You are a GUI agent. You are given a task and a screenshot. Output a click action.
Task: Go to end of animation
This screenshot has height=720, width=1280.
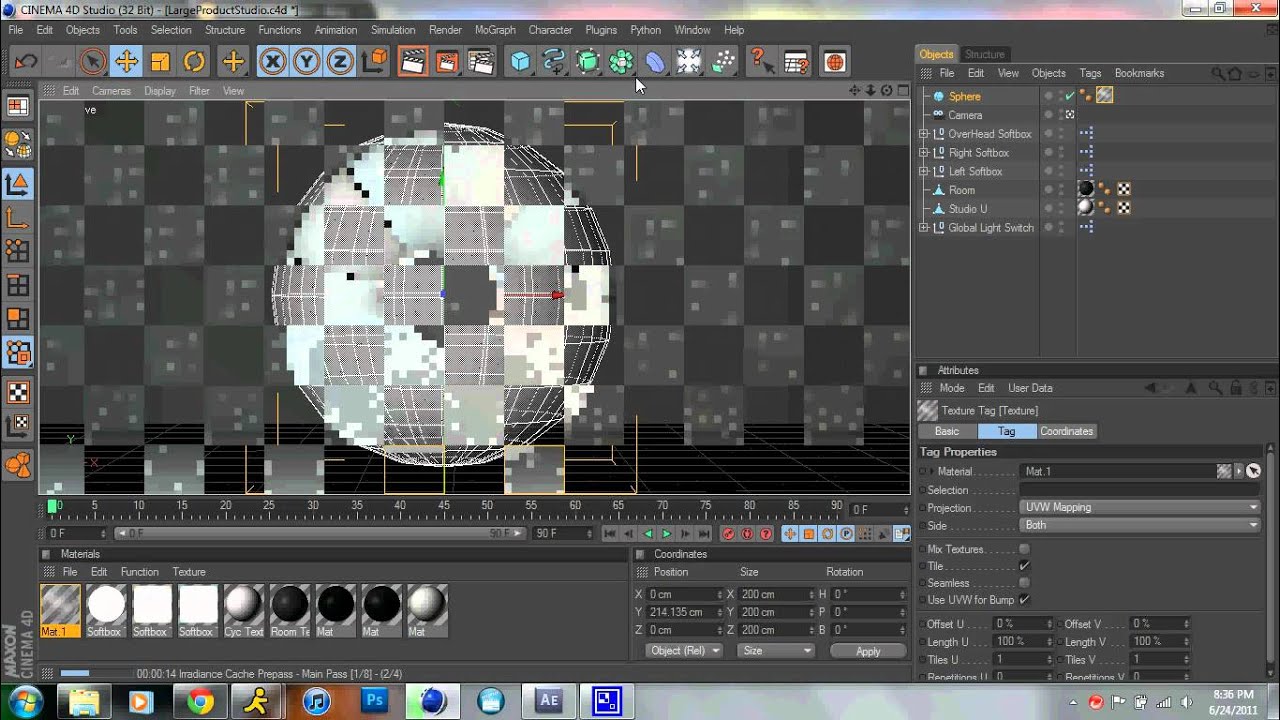point(704,534)
